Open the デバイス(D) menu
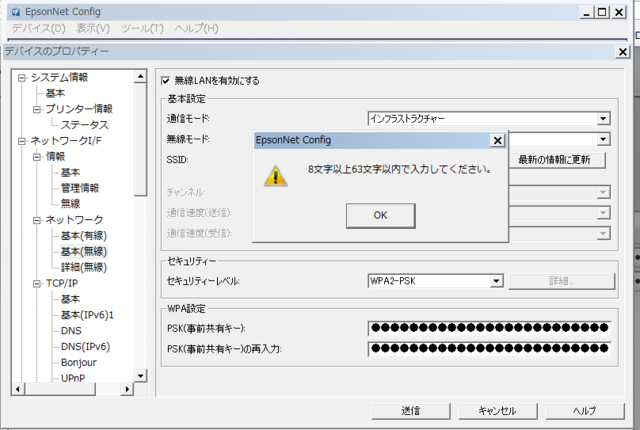Screen dimensions: 640x430 point(39,29)
